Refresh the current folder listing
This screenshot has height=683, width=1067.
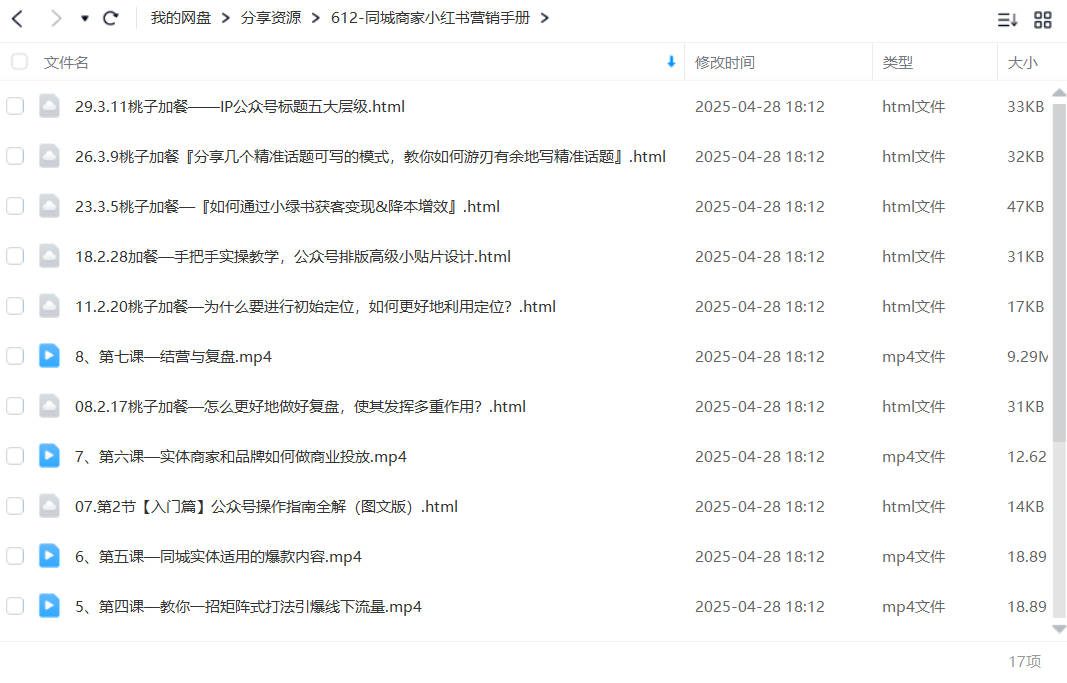point(110,18)
